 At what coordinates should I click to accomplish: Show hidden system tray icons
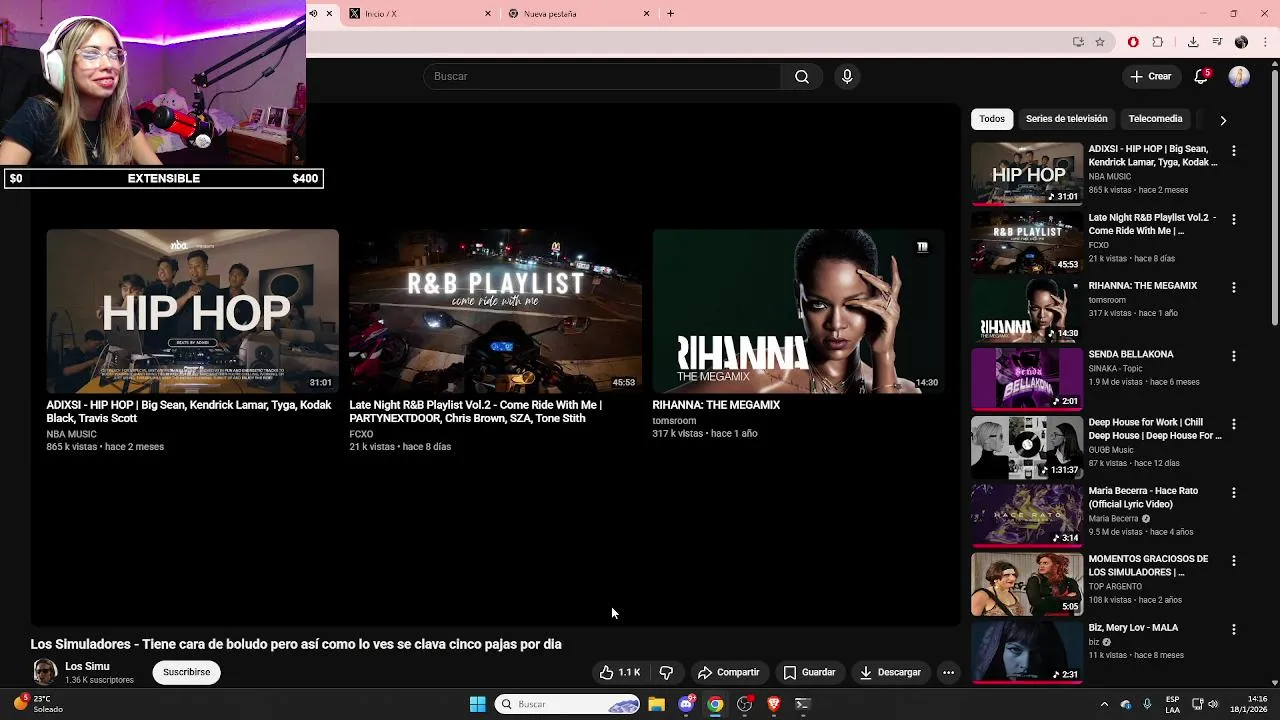pos(1104,704)
